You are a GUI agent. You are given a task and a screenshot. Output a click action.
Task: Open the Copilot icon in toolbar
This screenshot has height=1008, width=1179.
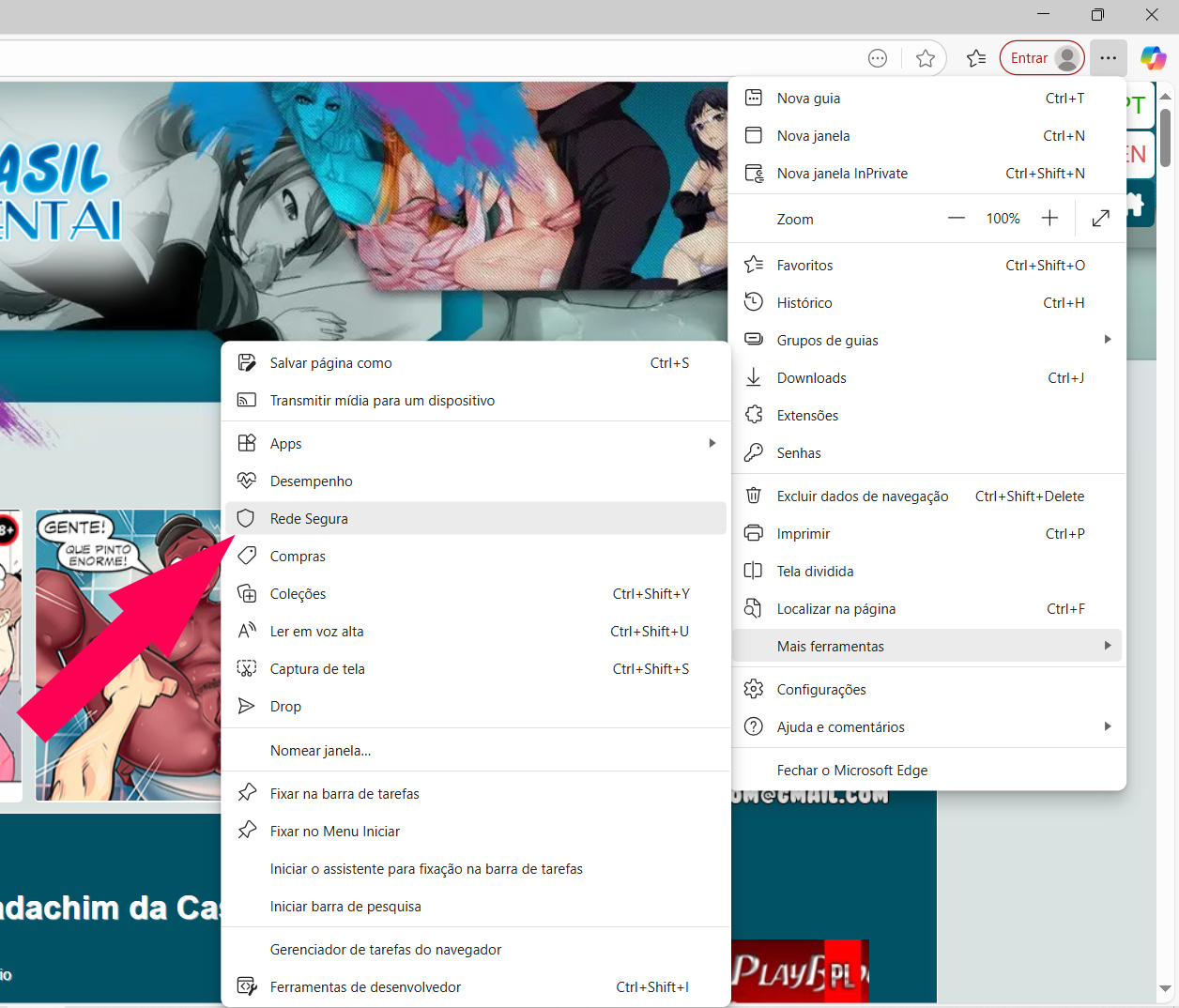click(1153, 58)
